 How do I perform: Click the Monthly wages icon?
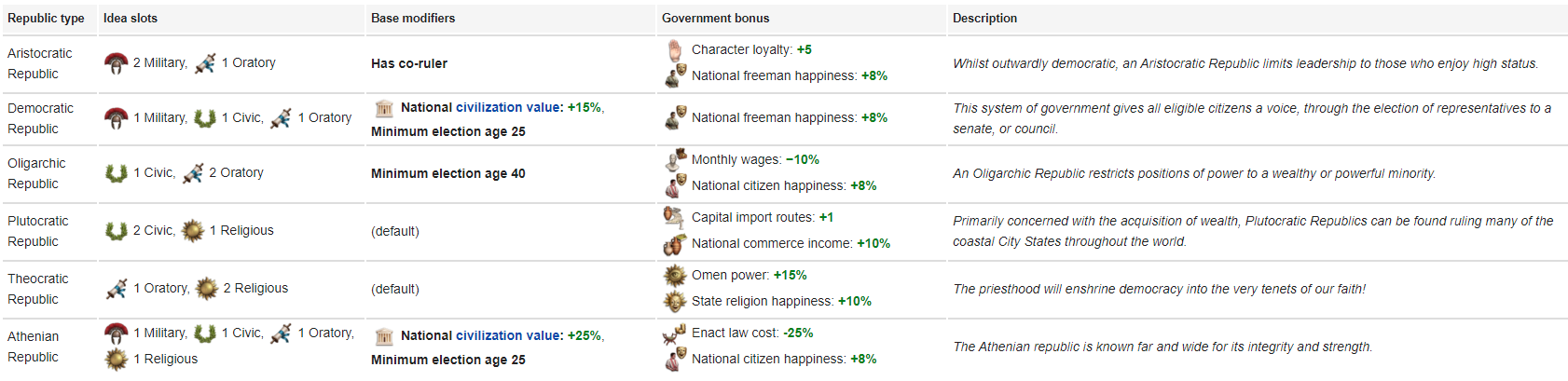pos(675,160)
